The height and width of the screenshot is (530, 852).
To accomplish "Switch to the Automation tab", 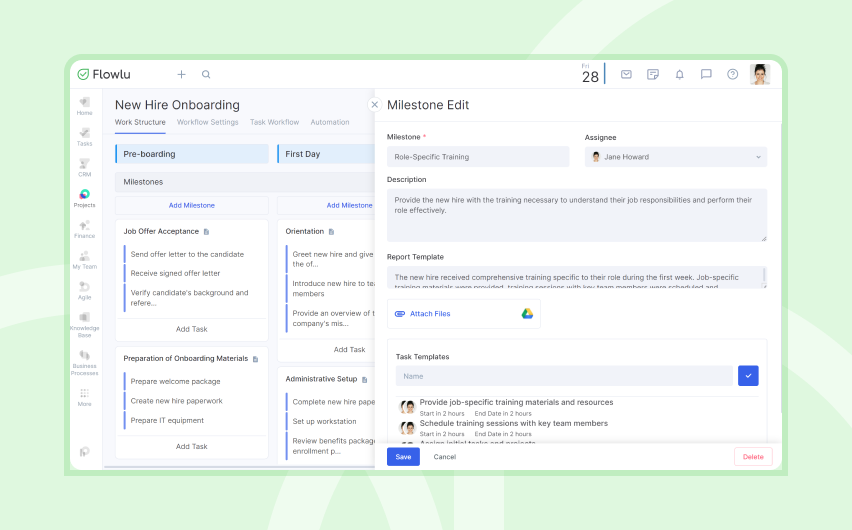I will (330, 122).
